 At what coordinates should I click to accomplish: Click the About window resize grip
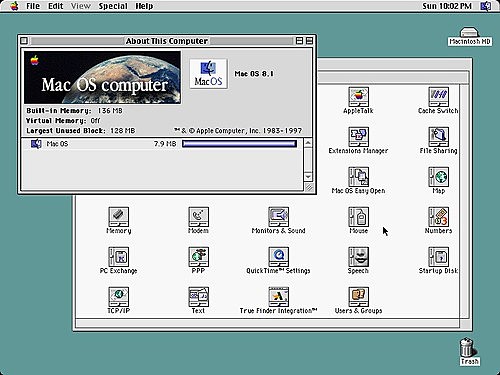point(309,187)
